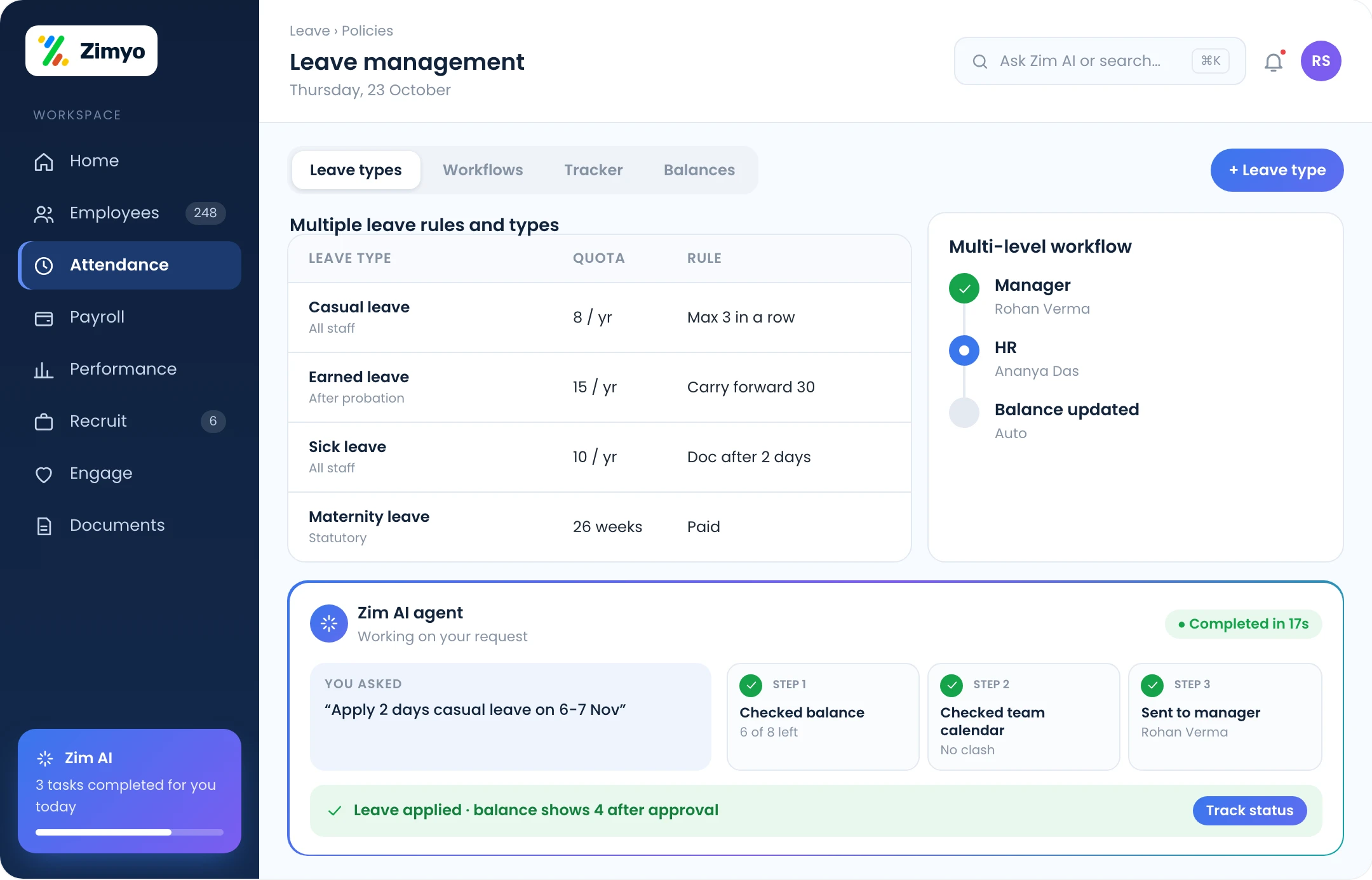The image size is (1372, 880).
Task: Click the Zim AI agent sparkle icon
Action: 329,623
